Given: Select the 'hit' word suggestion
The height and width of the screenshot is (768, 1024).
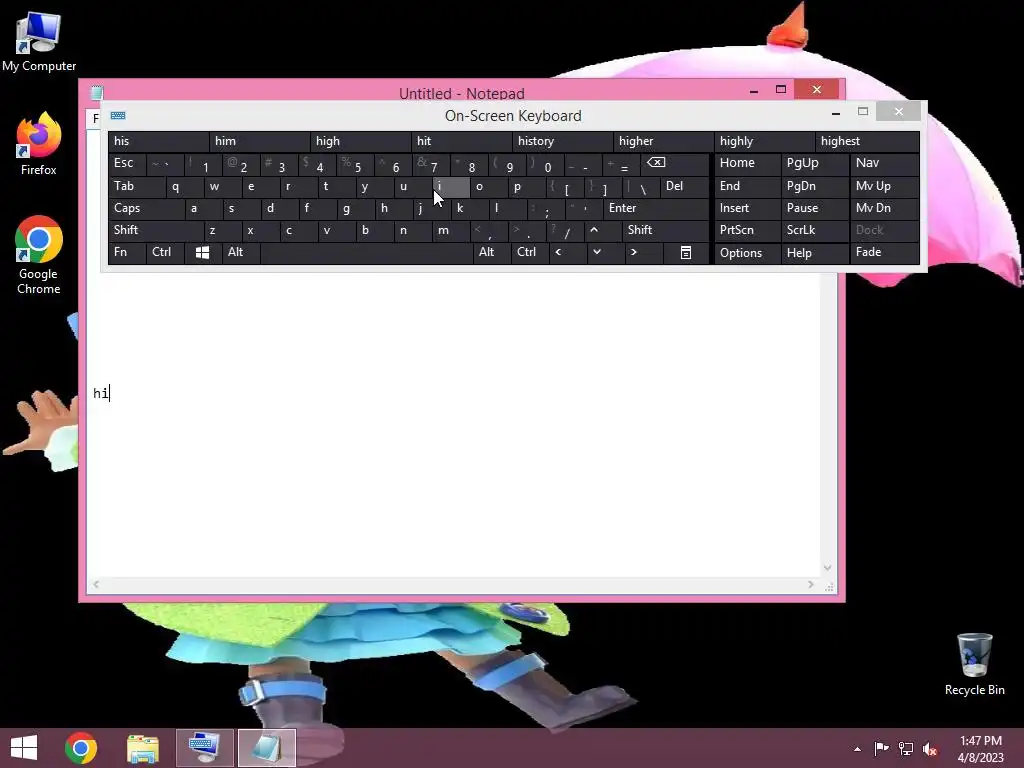Looking at the screenshot, I should 462,141.
